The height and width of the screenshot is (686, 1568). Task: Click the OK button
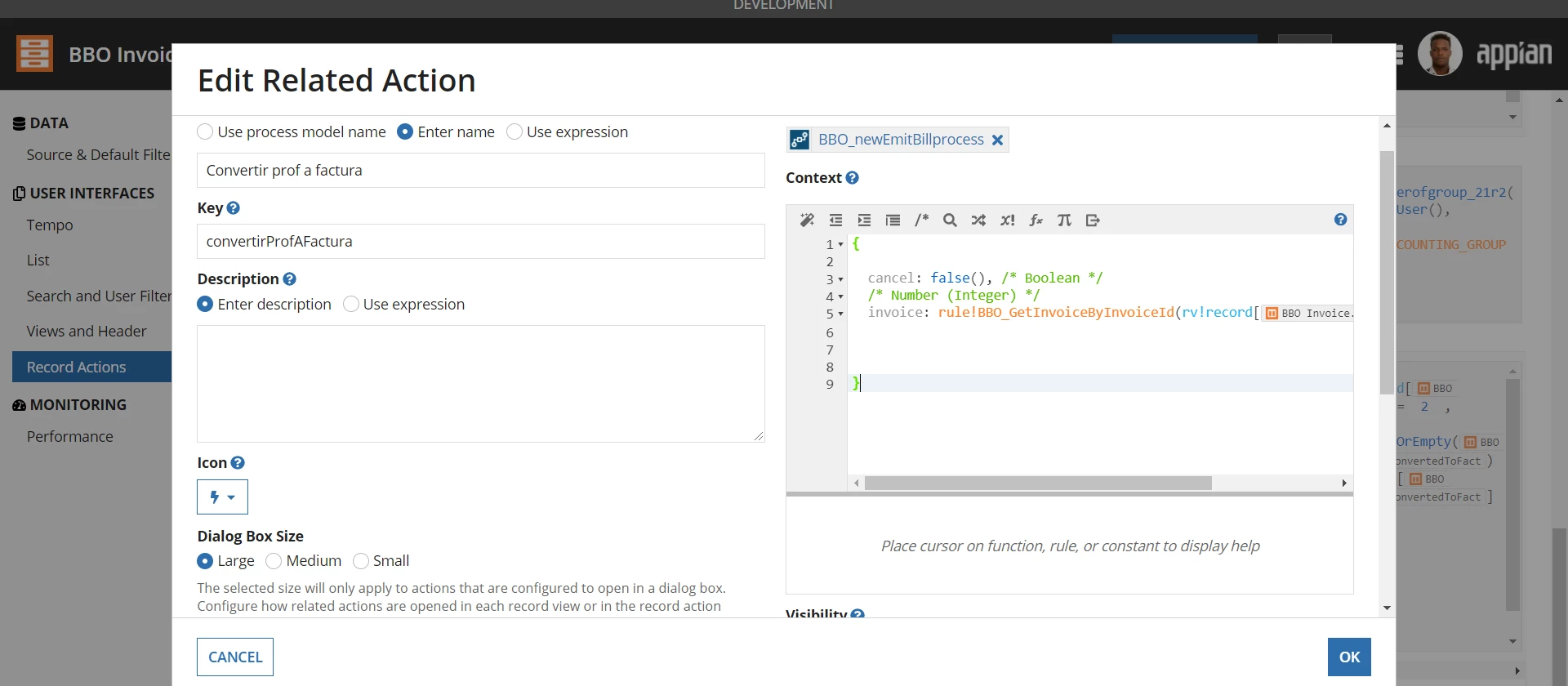[1349, 657]
